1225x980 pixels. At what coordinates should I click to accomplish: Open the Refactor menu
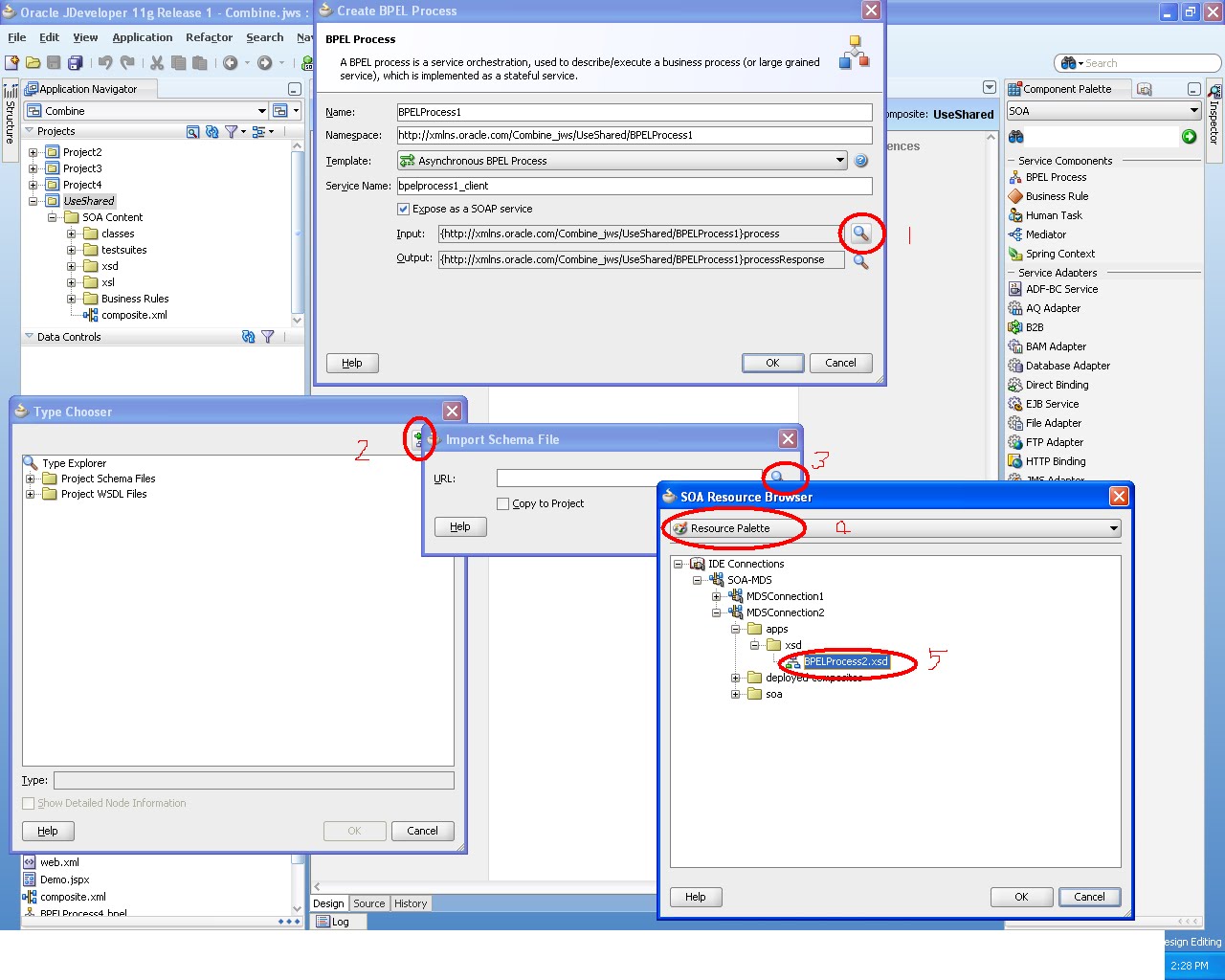click(x=209, y=37)
